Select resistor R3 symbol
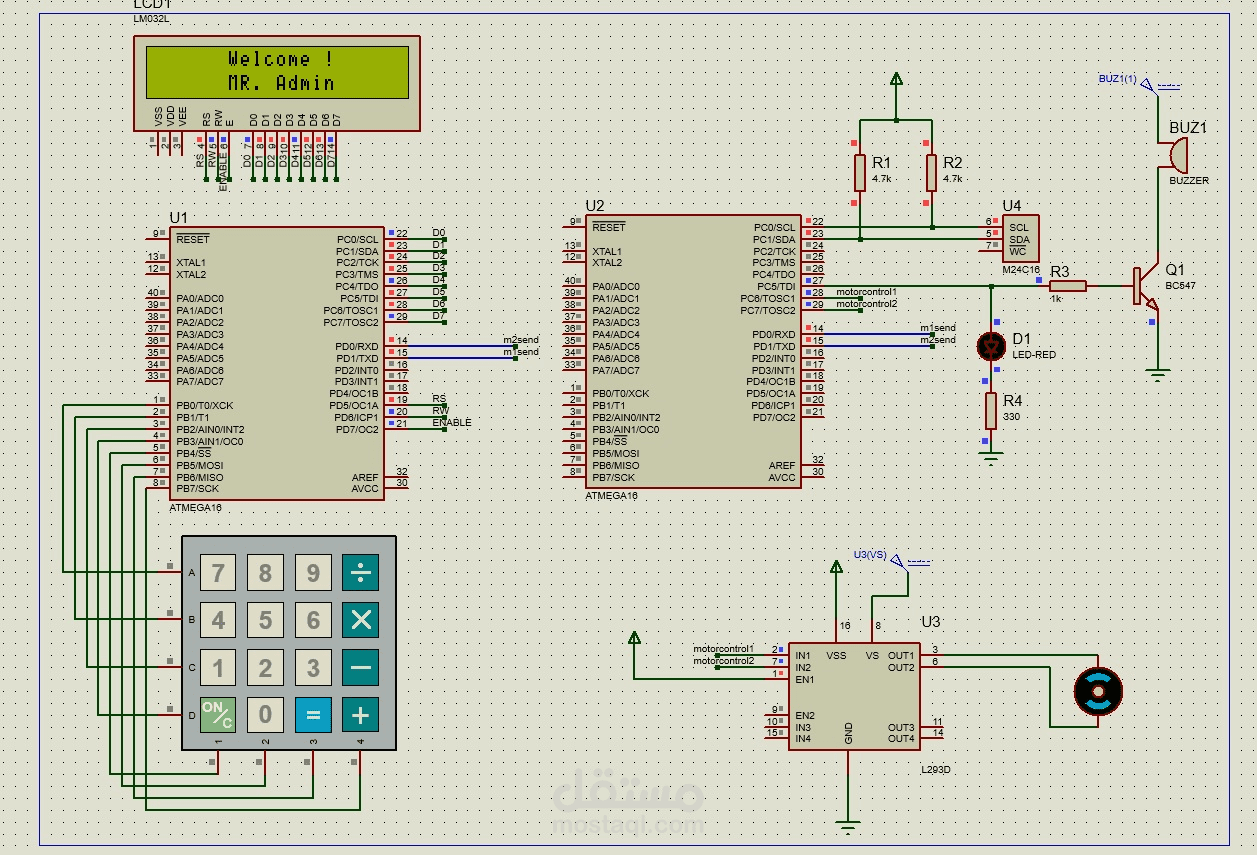The height and width of the screenshot is (855, 1257). [1068, 286]
